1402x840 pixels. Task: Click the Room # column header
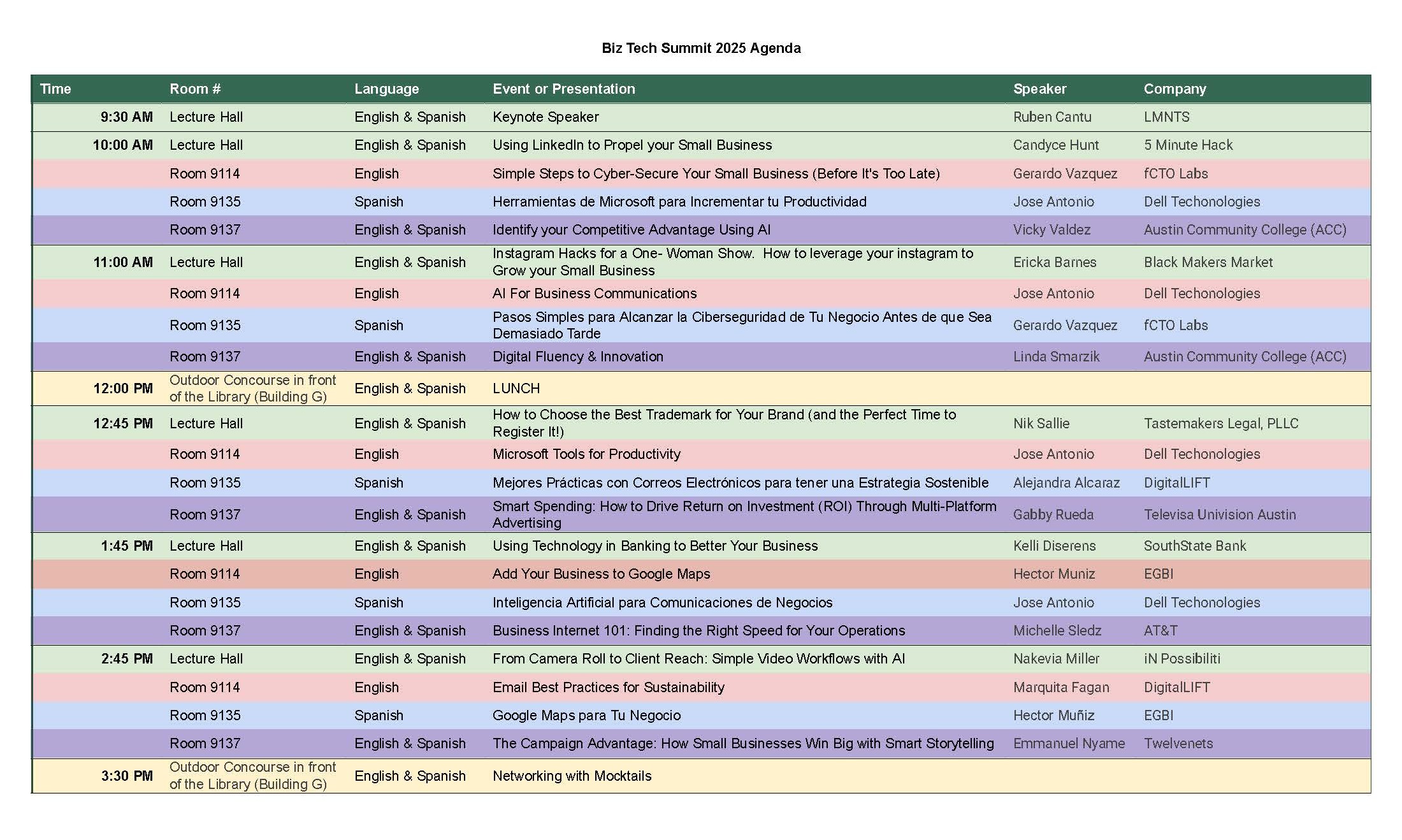(195, 89)
